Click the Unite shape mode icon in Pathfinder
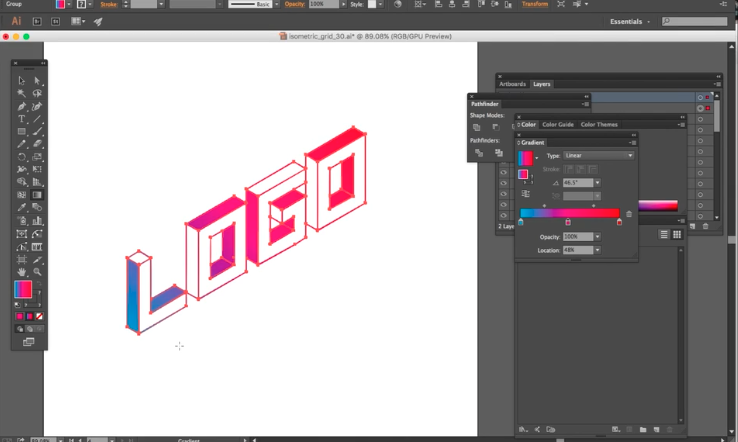This screenshot has height=442, width=738. coord(477,127)
